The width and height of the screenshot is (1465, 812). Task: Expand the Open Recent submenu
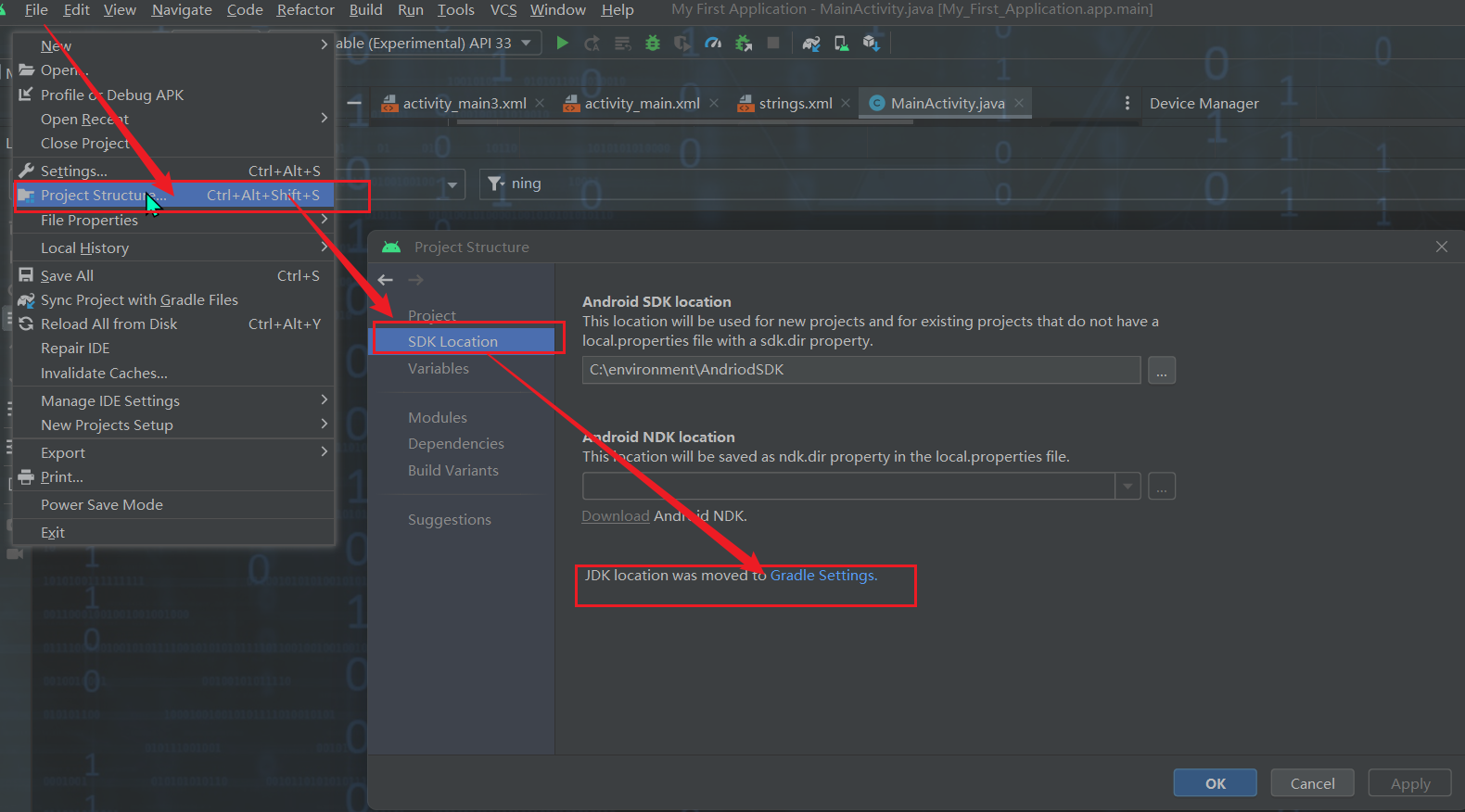(x=324, y=118)
